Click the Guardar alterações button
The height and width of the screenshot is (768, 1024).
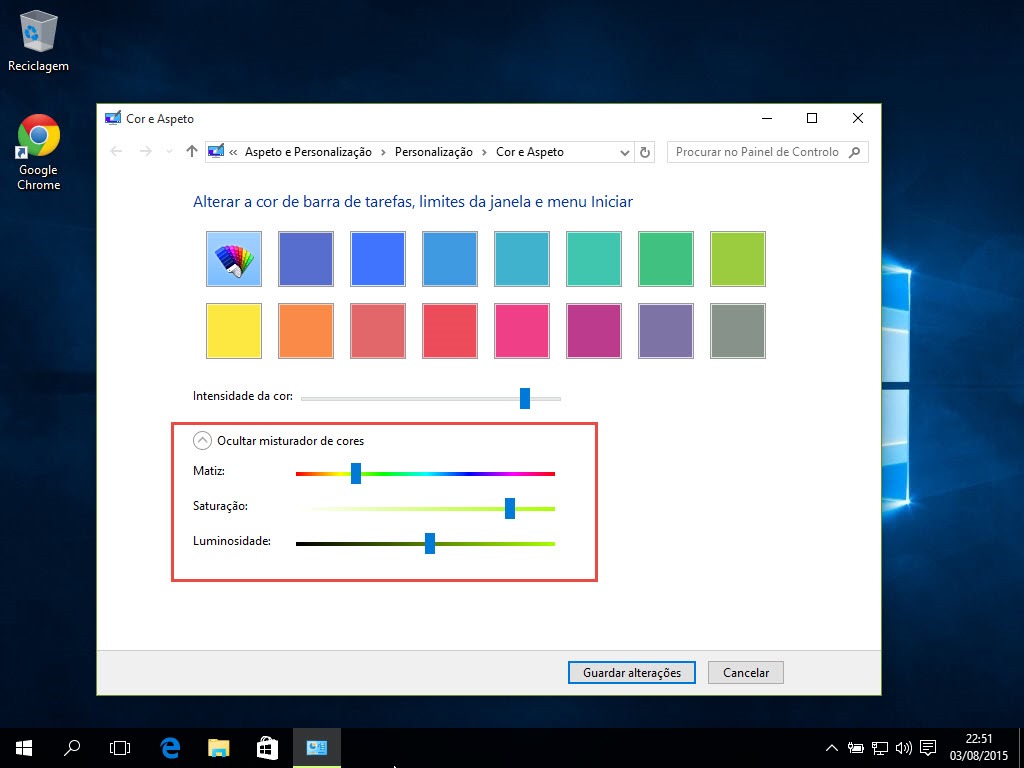coord(632,673)
